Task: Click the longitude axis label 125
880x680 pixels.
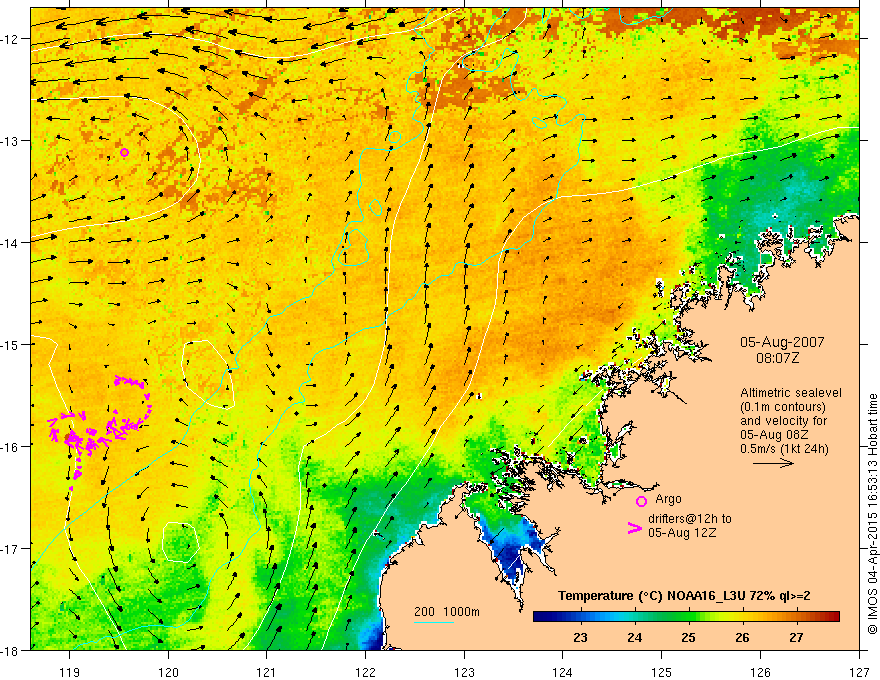Action: 662,672
